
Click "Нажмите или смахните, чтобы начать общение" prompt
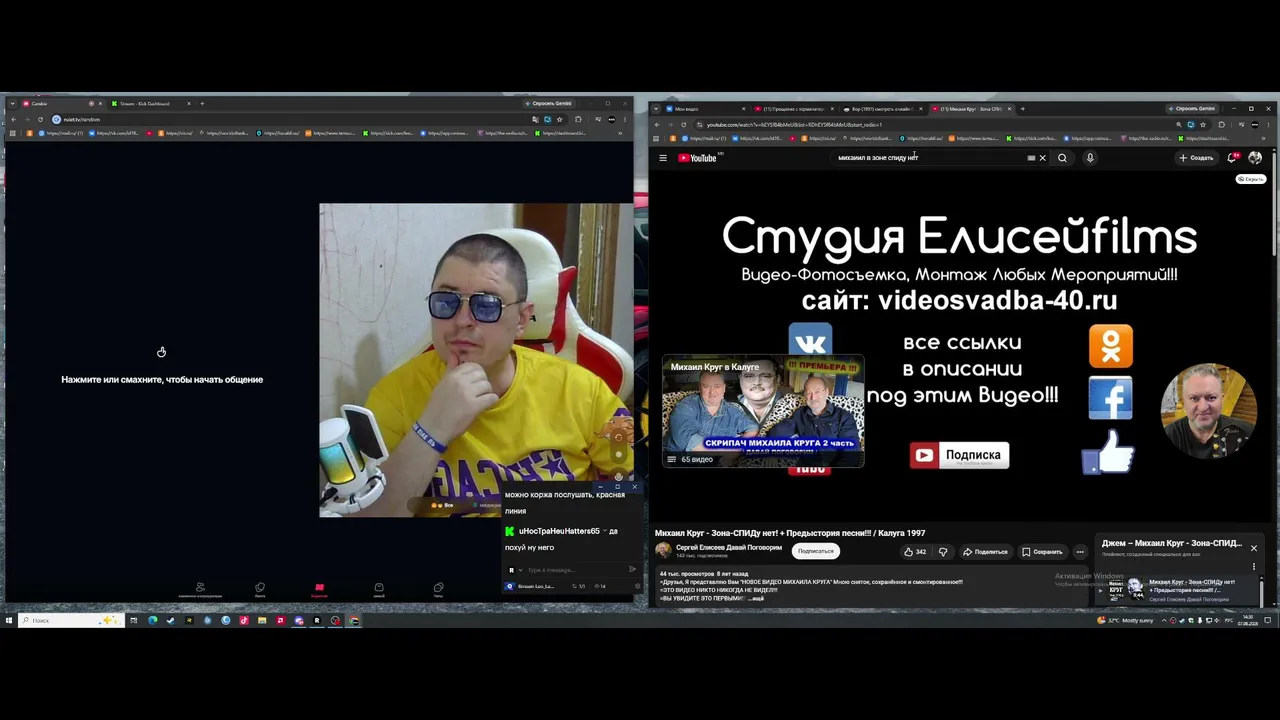click(162, 380)
